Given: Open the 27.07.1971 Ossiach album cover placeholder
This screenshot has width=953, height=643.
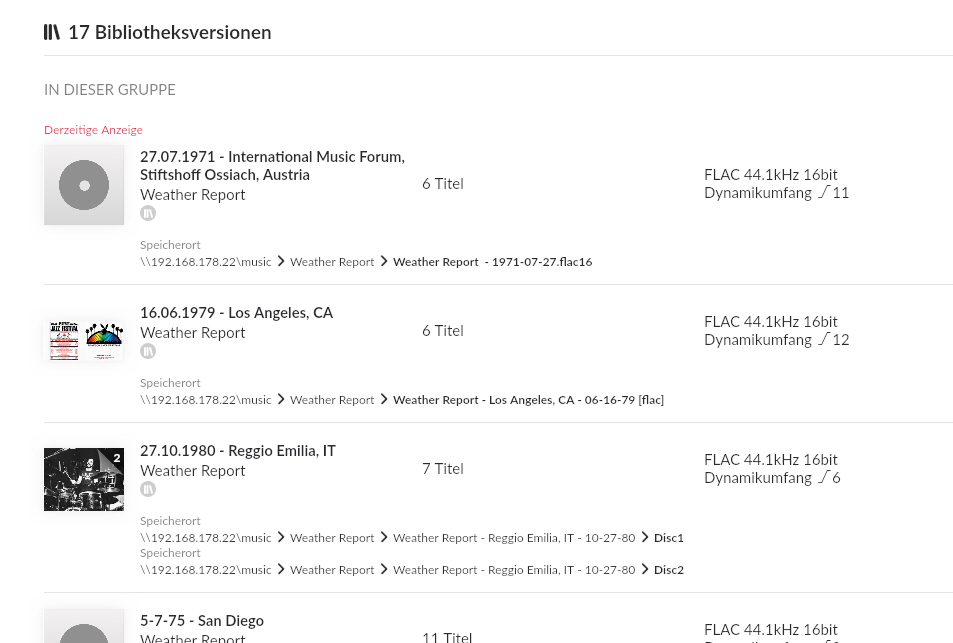Looking at the screenshot, I should pyautogui.click(x=84, y=185).
